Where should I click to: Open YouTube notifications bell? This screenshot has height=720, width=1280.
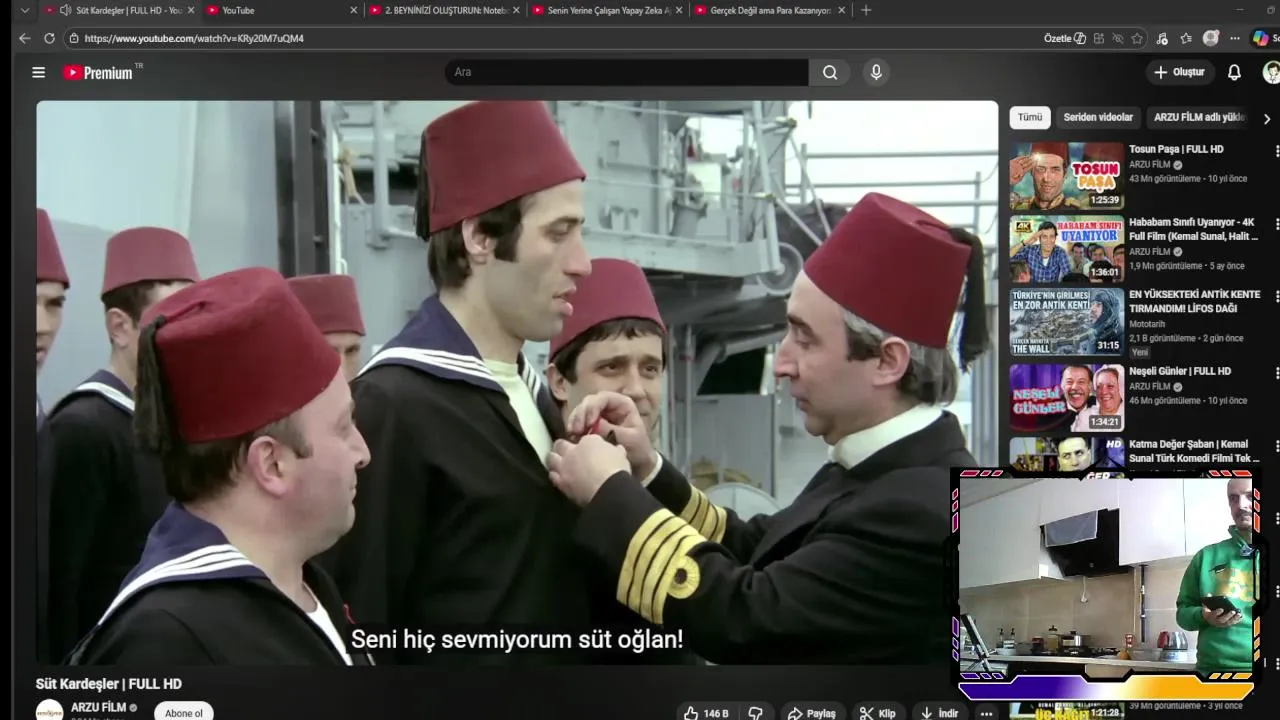[x=1234, y=72]
